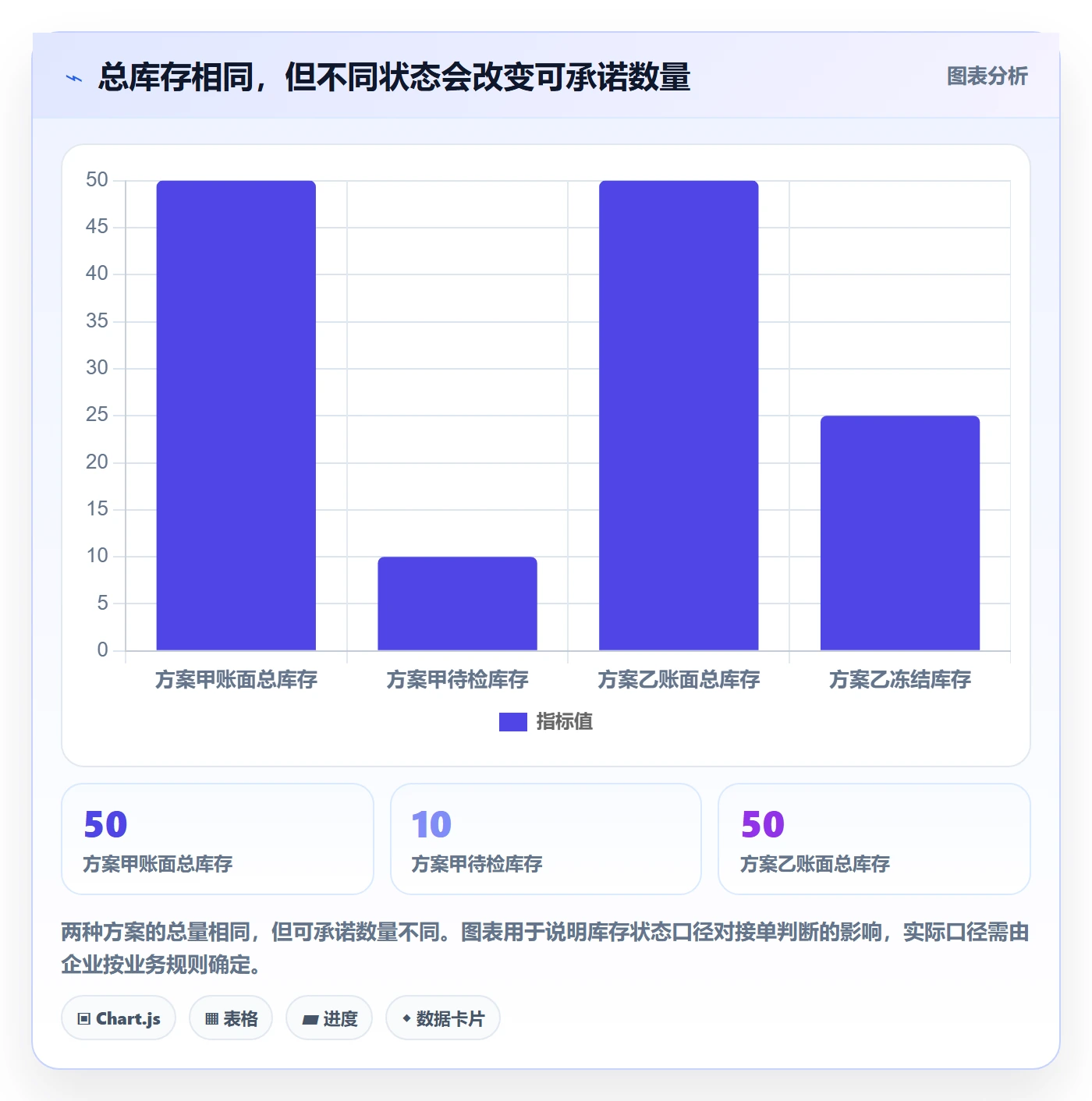The height and width of the screenshot is (1101, 1092).
Task: Click the 表格 tag chip
Action: 231,1018
